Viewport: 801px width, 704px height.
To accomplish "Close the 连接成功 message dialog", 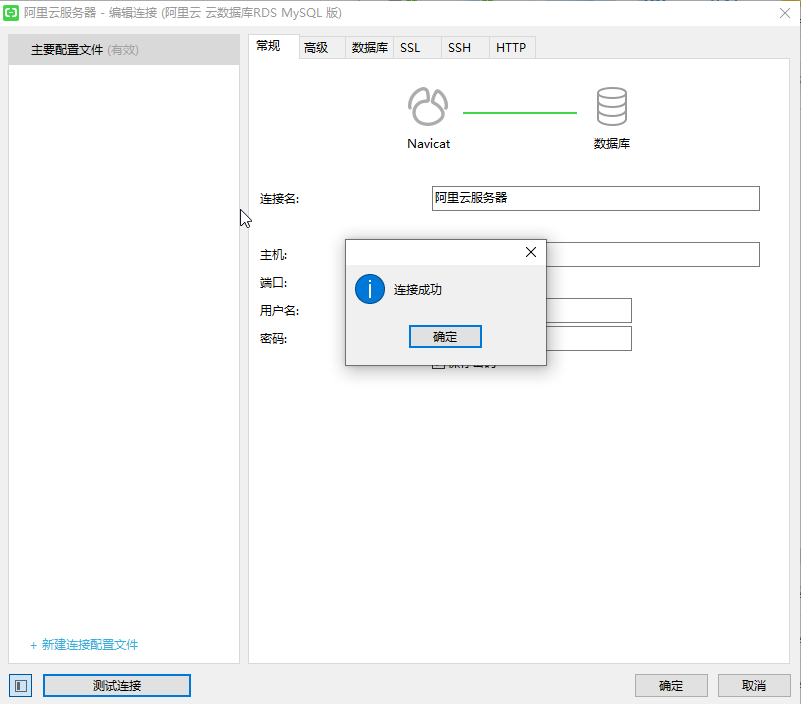I will [531, 252].
